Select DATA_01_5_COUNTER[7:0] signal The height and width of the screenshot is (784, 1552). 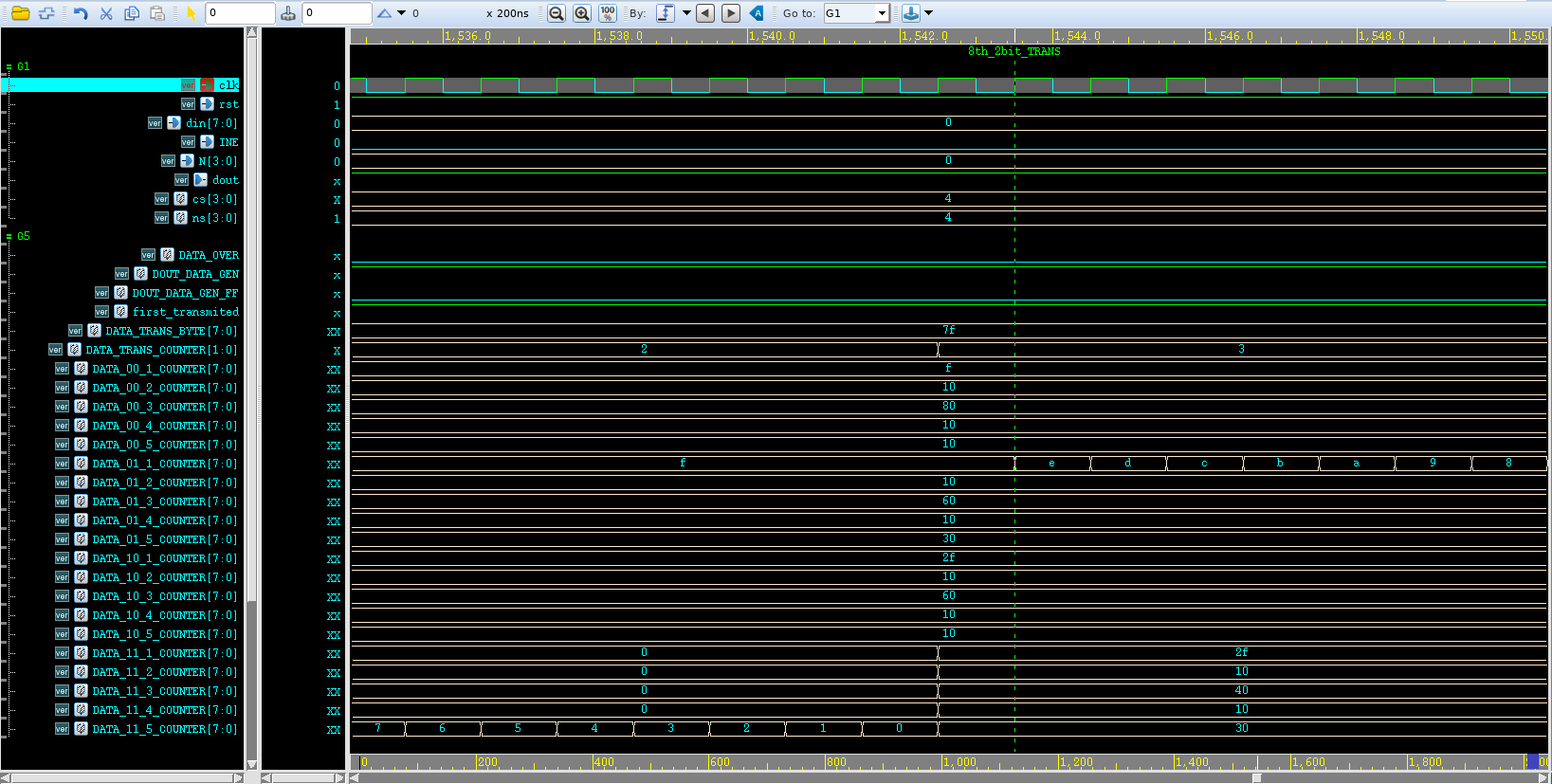pyautogui.click(x=165, y=539)
